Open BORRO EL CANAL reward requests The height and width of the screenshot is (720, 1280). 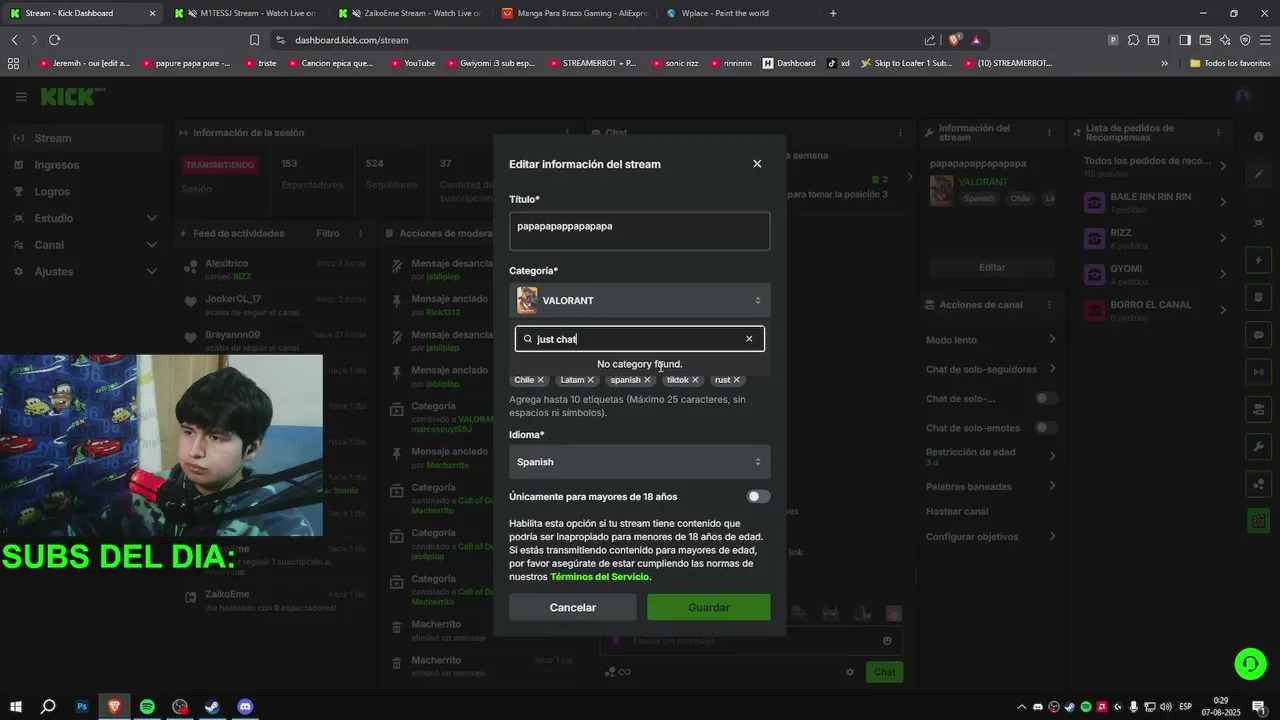pos(1157,311)
